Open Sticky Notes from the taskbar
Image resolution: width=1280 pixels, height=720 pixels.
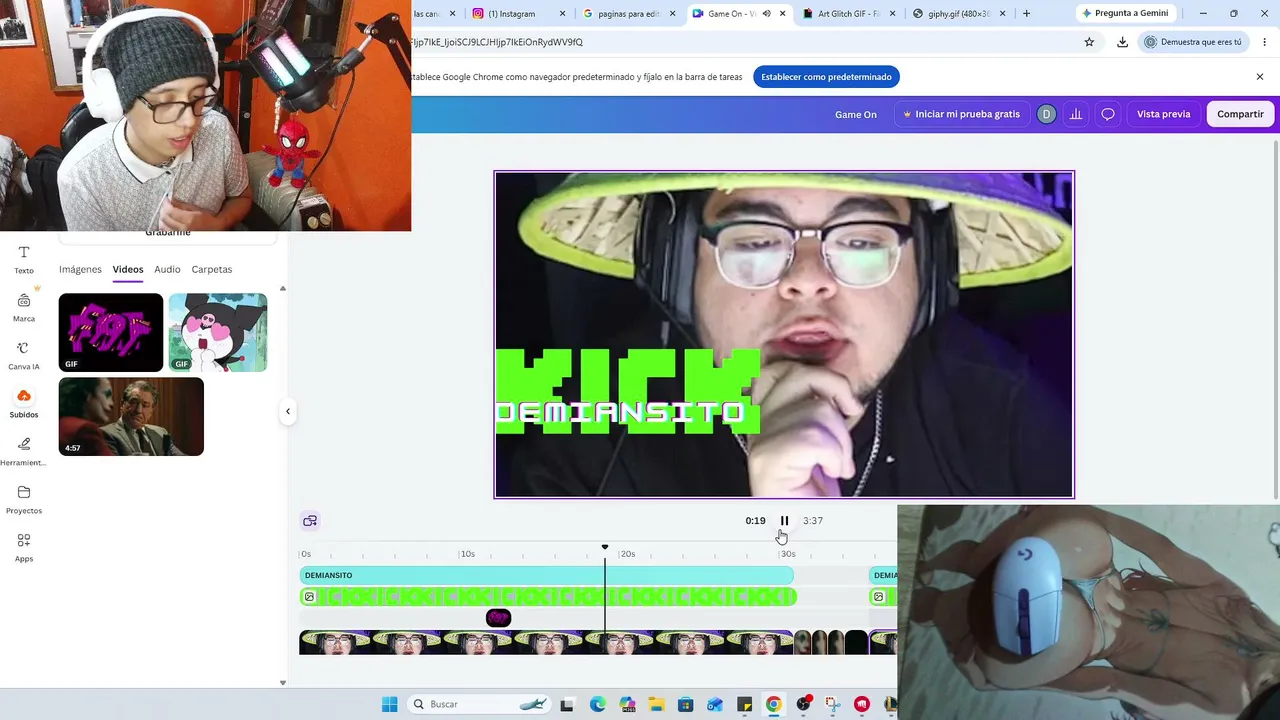[744, 704]
